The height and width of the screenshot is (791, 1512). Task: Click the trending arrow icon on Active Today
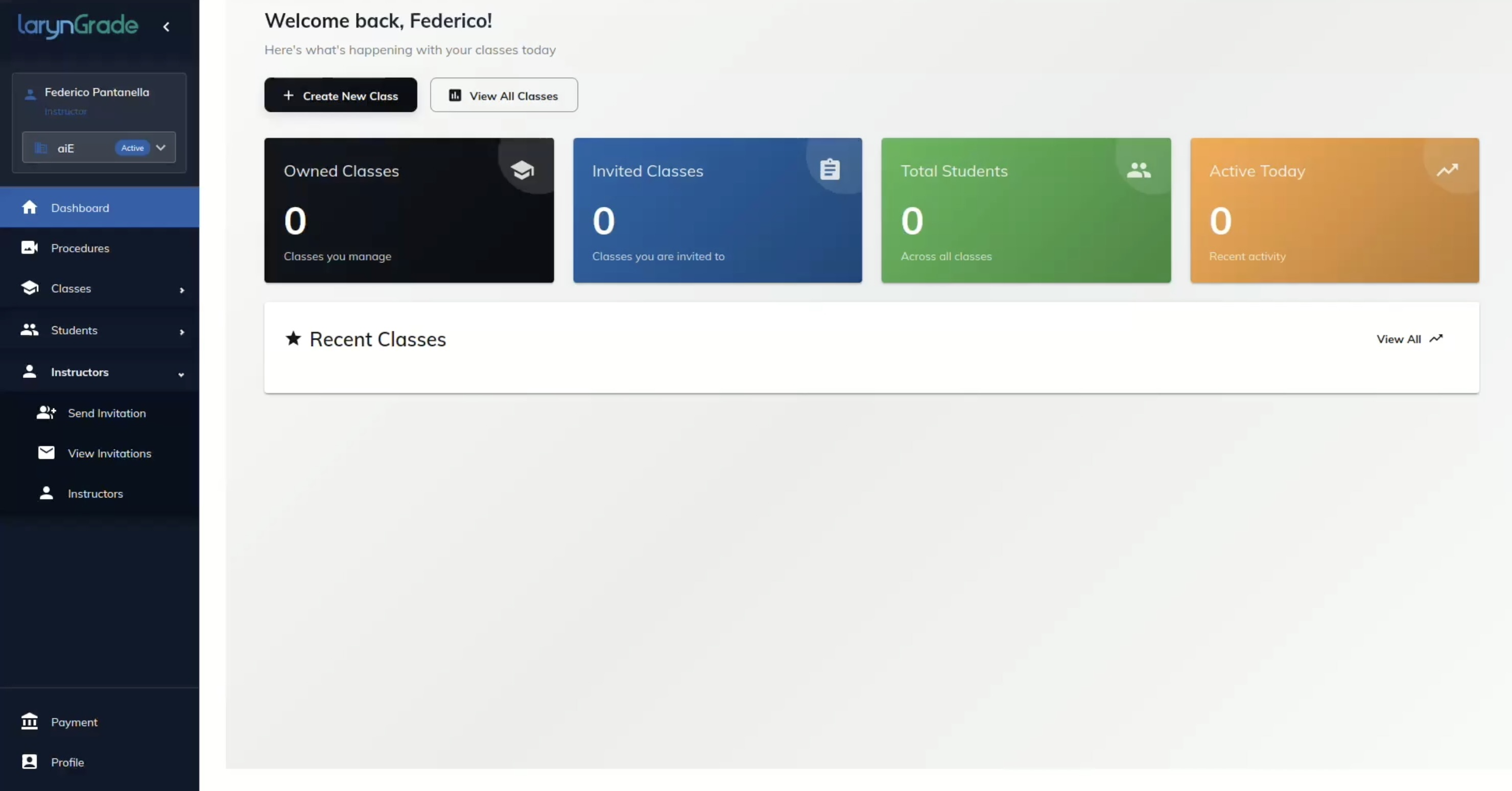(x=1447, y=170)
